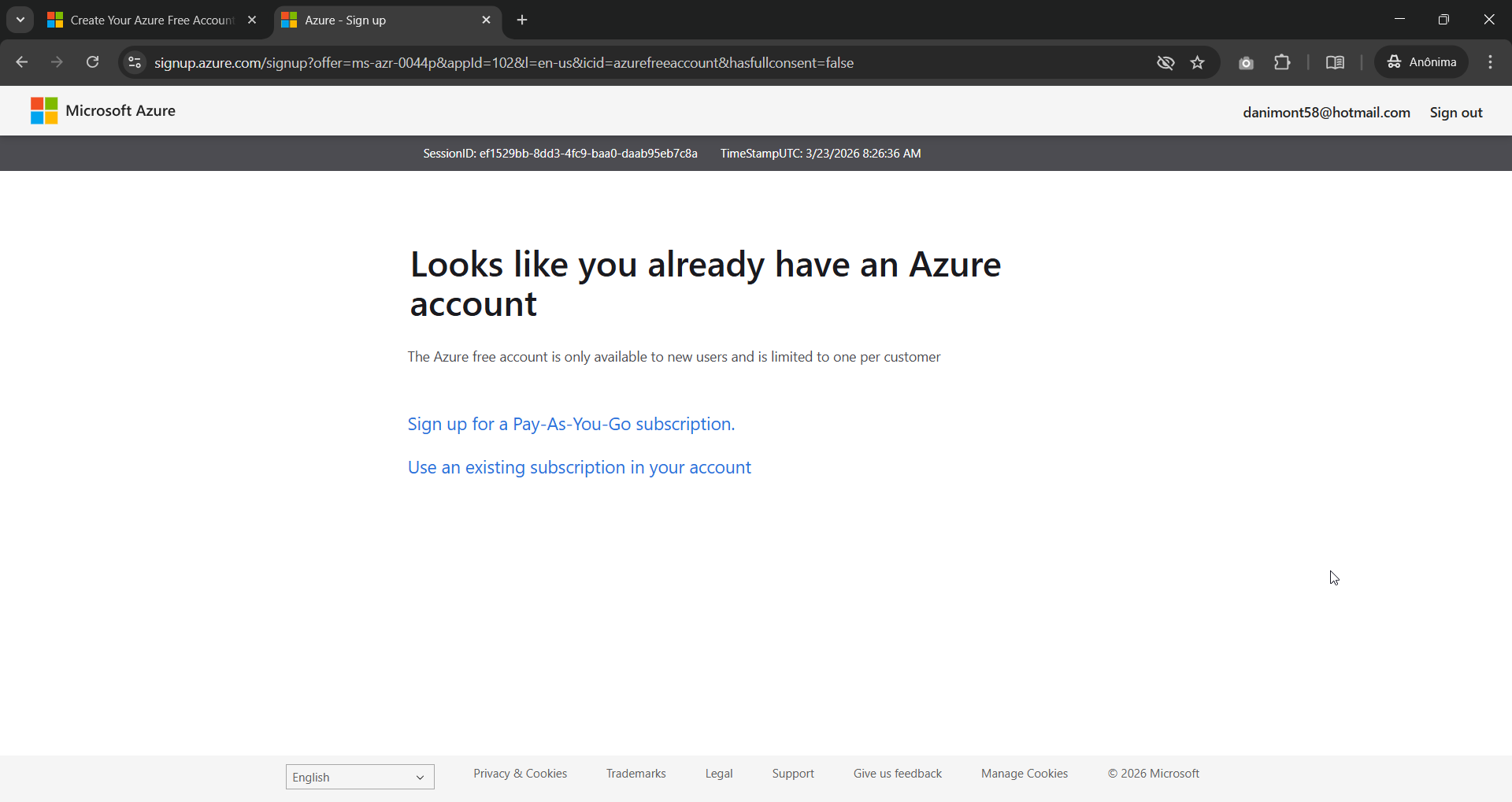Open the reading mode side panel icon

click(x=1335, y=62)
